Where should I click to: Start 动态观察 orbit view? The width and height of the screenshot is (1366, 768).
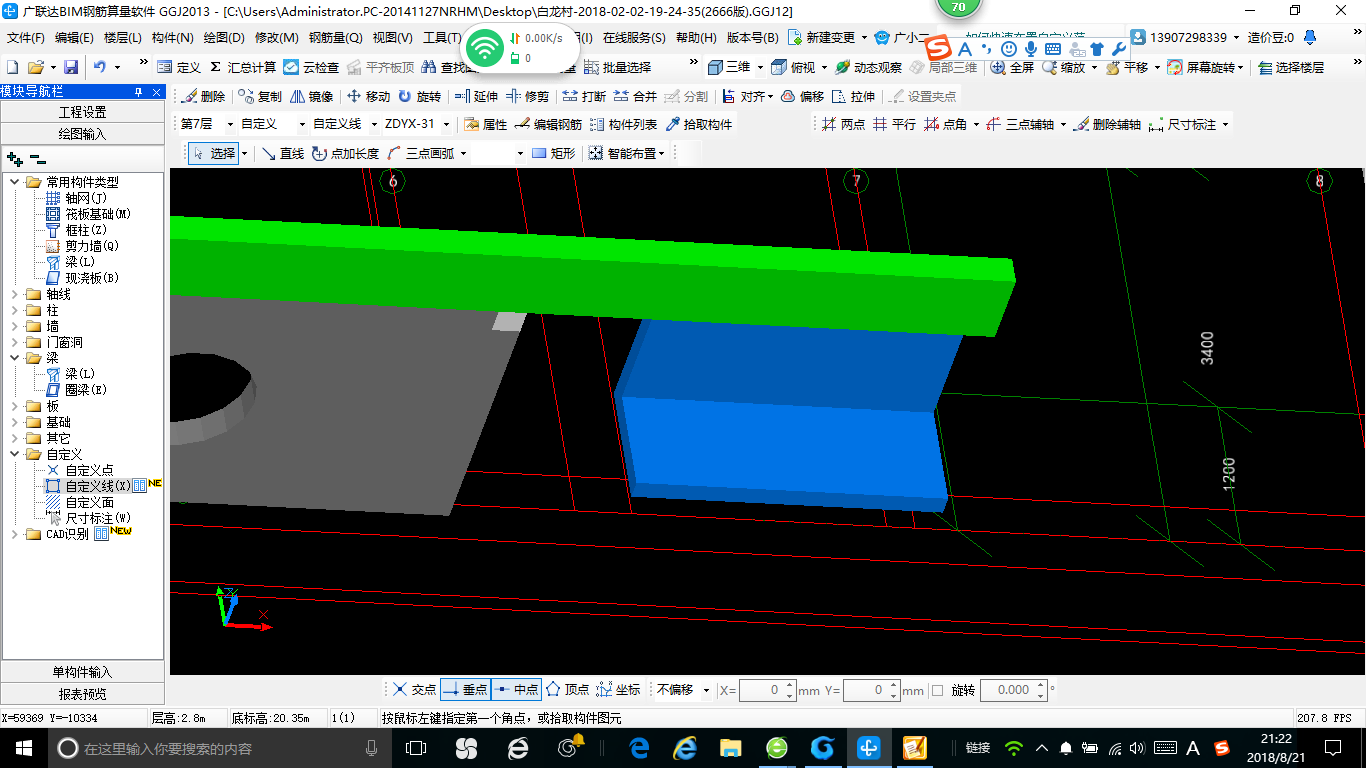[868, 67]
